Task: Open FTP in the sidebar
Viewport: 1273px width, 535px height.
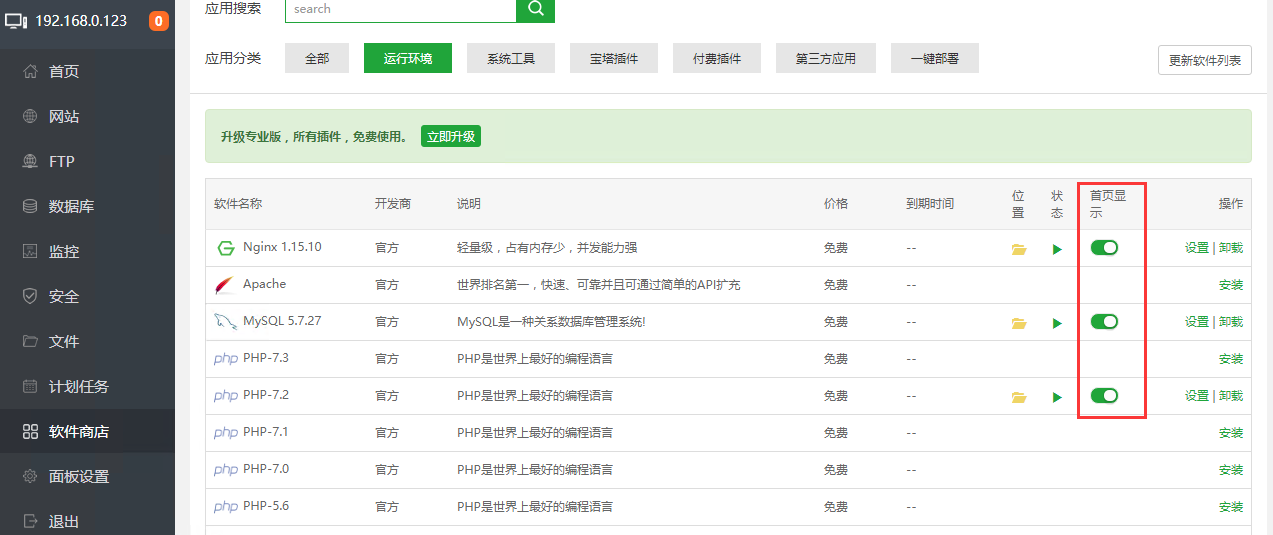Action: point(87,161)
